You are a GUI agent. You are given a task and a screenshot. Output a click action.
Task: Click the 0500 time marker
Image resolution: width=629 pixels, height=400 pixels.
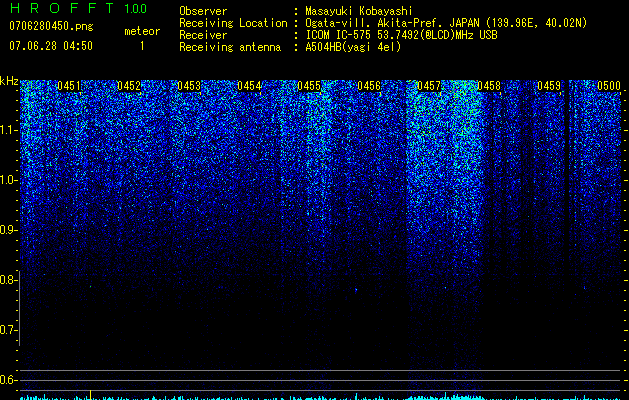(609, 86)
